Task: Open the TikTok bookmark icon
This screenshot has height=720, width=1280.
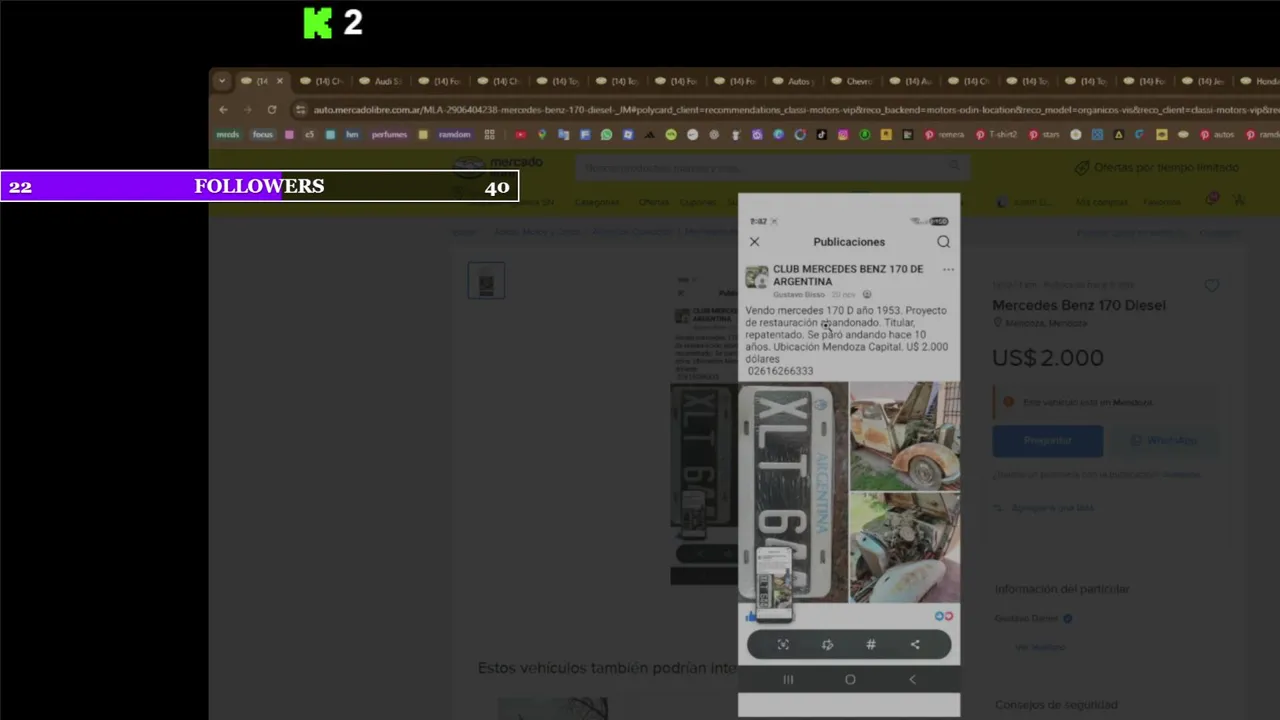Action: point(821,135)
